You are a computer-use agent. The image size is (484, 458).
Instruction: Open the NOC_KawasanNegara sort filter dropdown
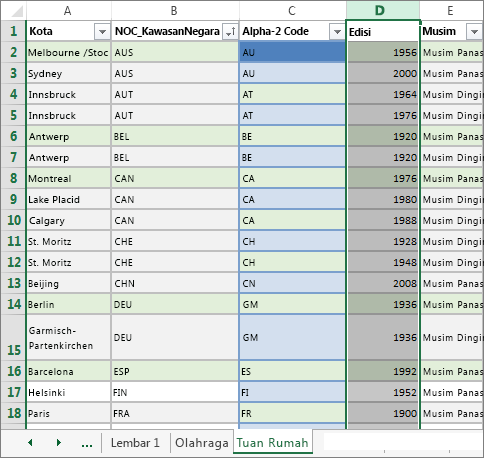pos(230,32)
